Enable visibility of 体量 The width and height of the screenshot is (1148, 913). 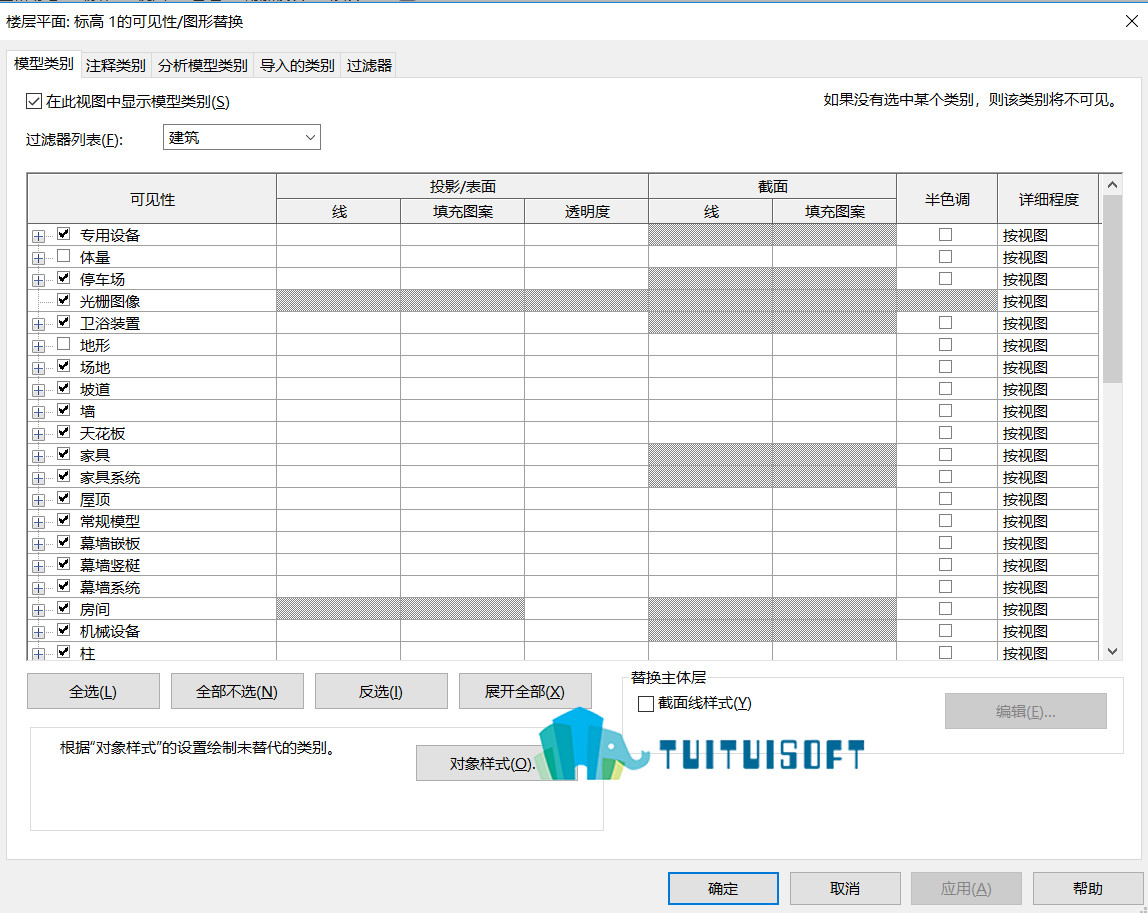click(64, 256)
